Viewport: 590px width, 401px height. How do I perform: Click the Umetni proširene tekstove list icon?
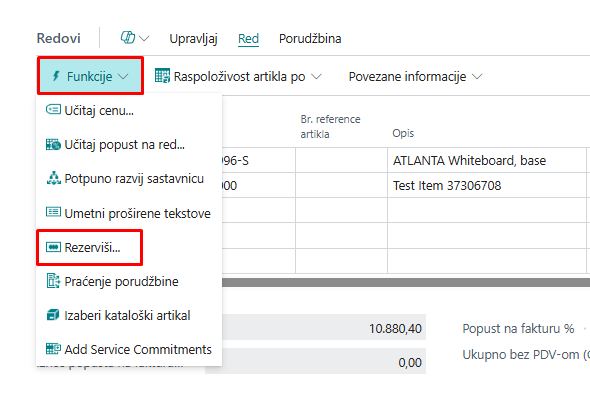pyautogui.click(x=53, y=212)
